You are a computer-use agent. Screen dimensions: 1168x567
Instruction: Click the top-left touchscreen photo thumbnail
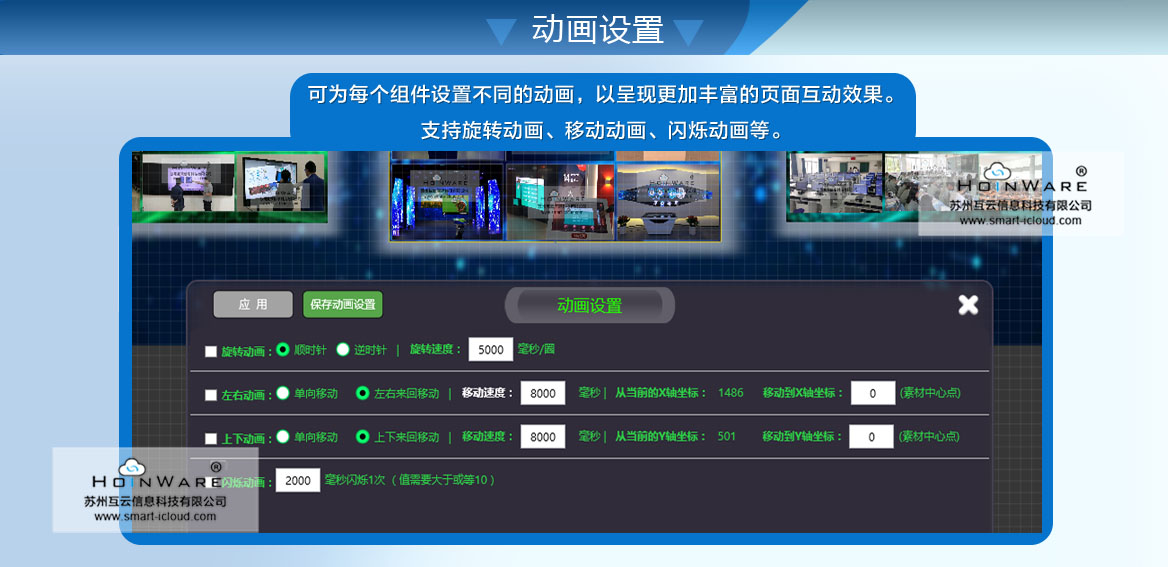tap(230, 187)
